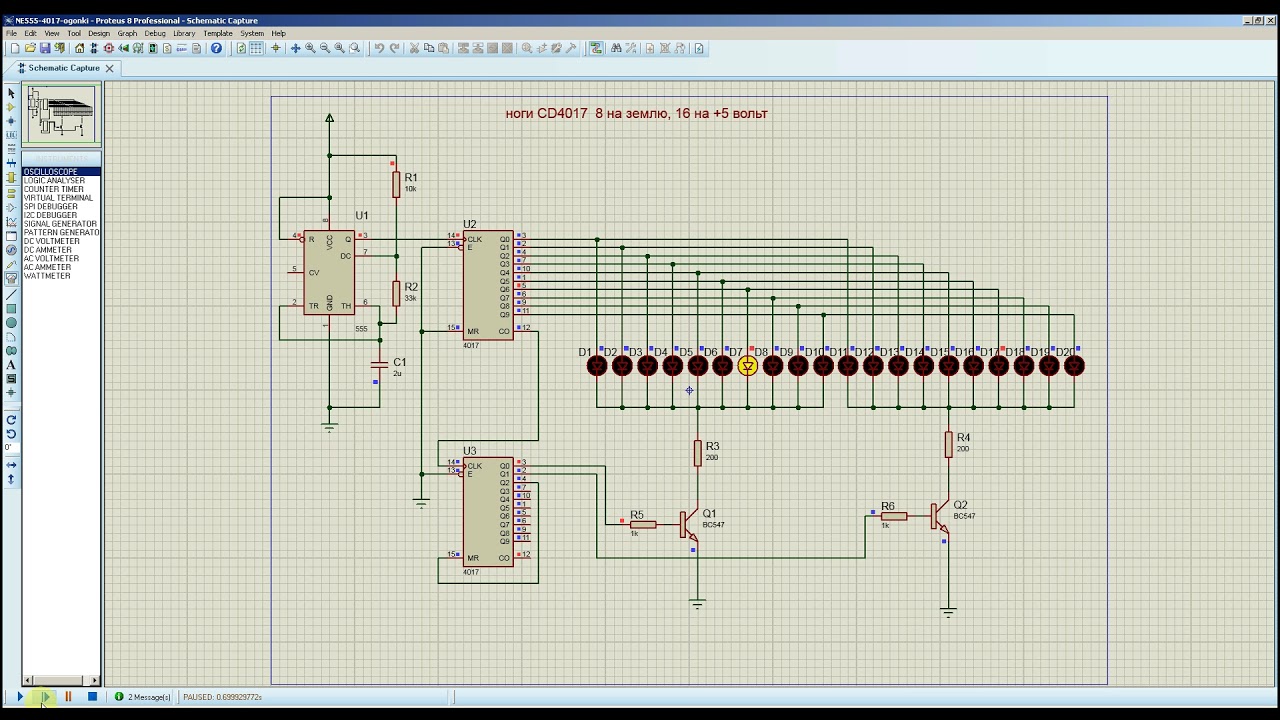Click the Redo arrow icon

point(394,48)
